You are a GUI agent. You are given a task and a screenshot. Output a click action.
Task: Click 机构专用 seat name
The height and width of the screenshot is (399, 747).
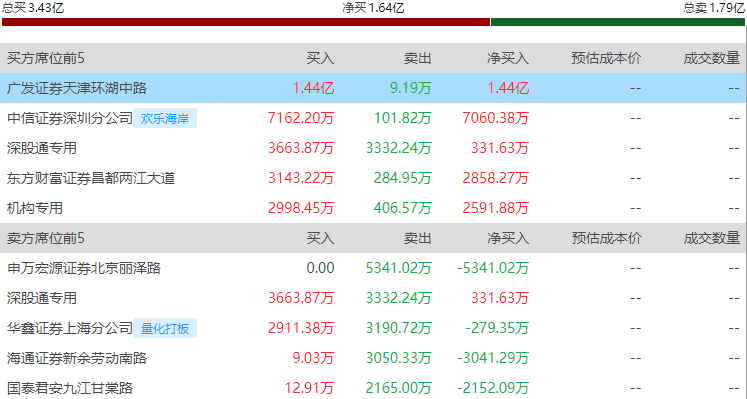[x=35, y=208]
